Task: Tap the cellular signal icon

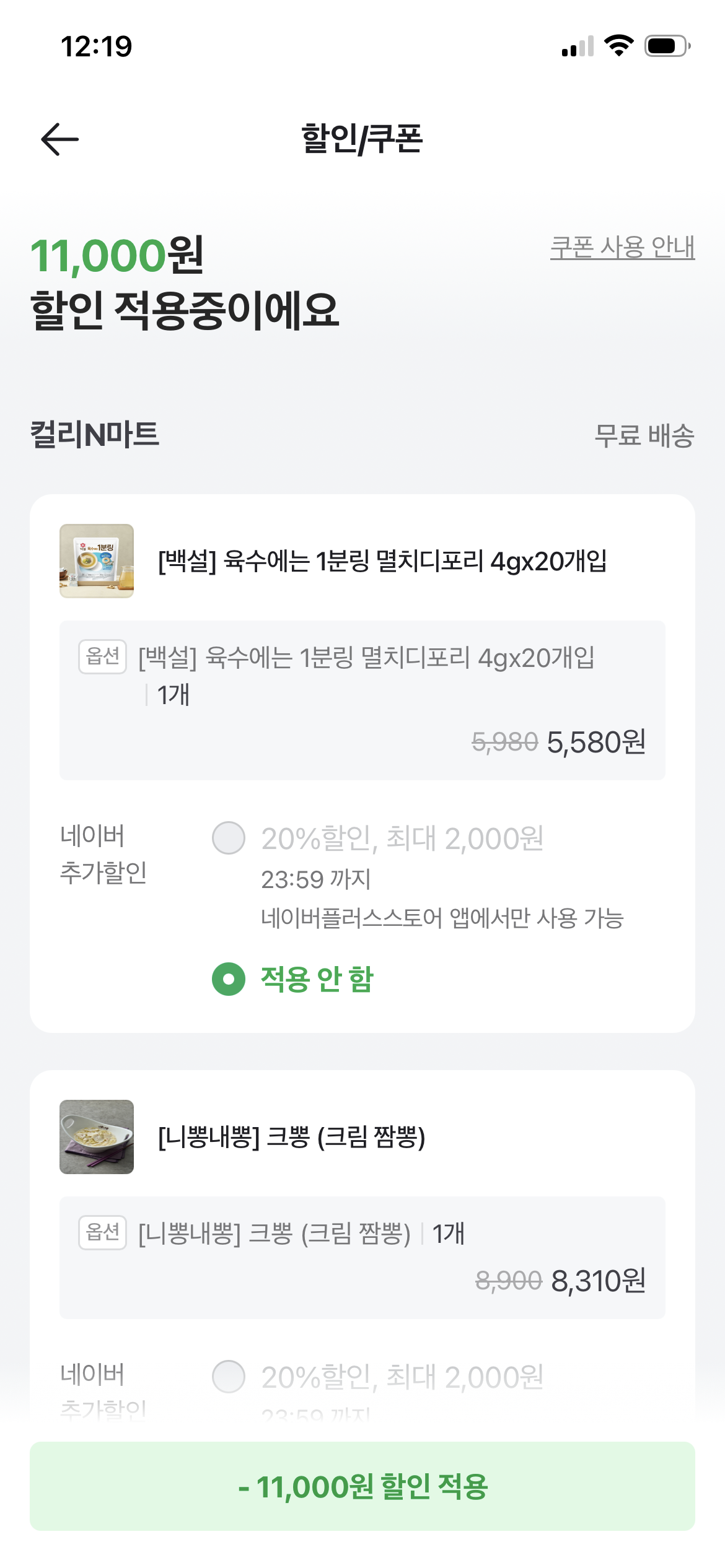Action: click(578, 46)
